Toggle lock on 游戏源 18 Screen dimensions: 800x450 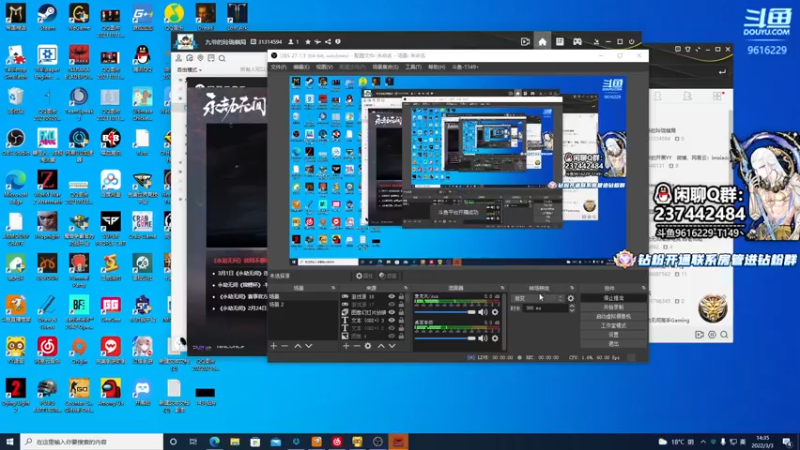(401, 296)
